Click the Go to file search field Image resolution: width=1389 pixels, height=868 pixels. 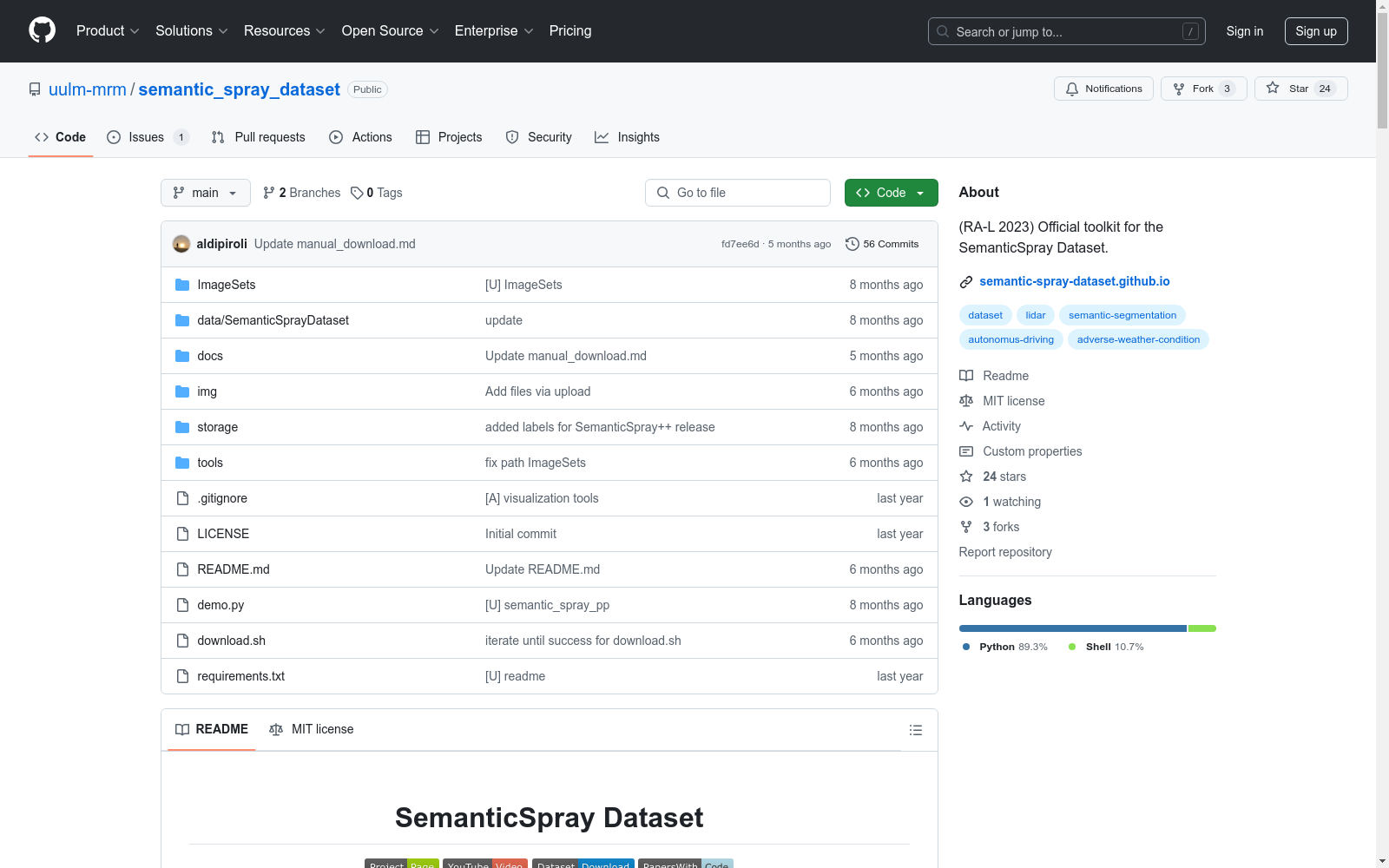tap(738, 193)
